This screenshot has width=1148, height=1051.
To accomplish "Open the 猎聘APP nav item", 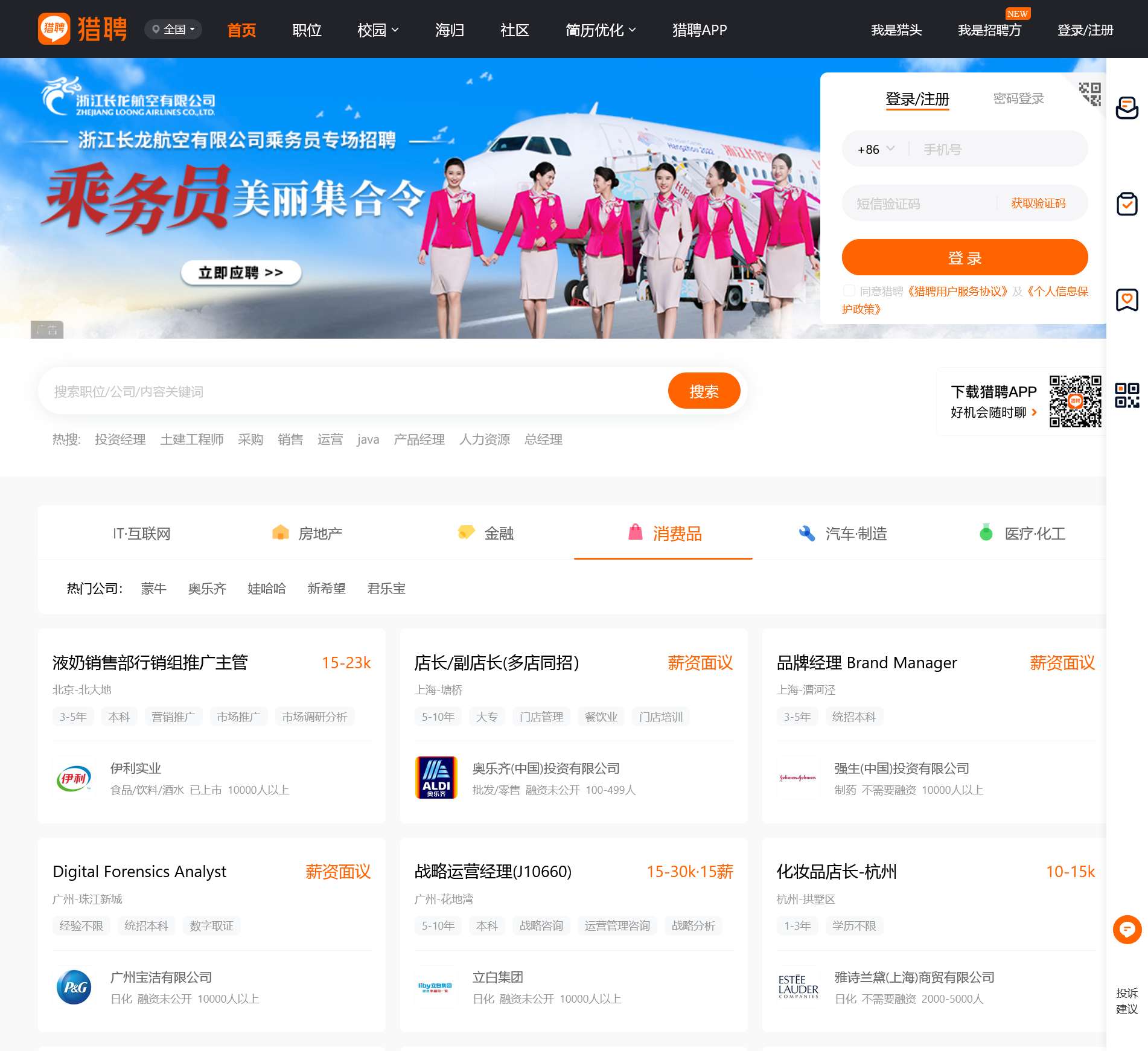I will coord(700,30).
